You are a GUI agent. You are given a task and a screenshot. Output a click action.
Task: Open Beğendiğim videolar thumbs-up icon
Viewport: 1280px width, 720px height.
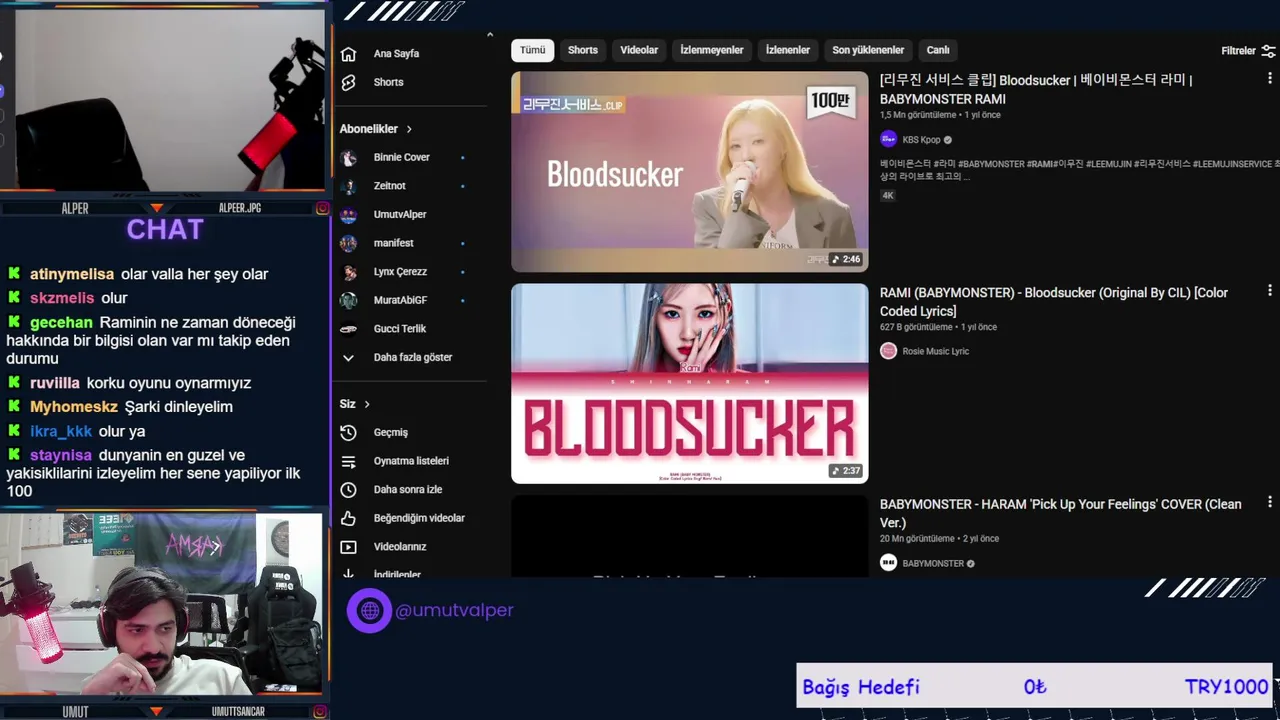[x=348, y=518]
